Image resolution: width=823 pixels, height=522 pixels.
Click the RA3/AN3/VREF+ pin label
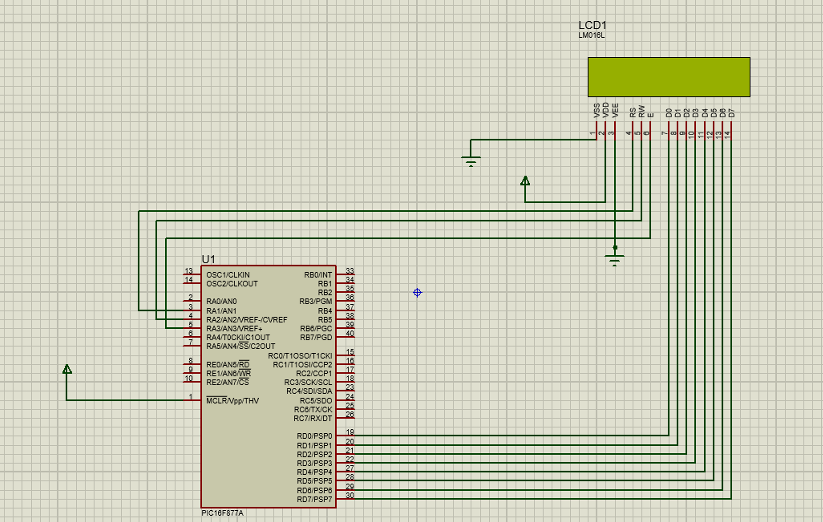point(234,328)
